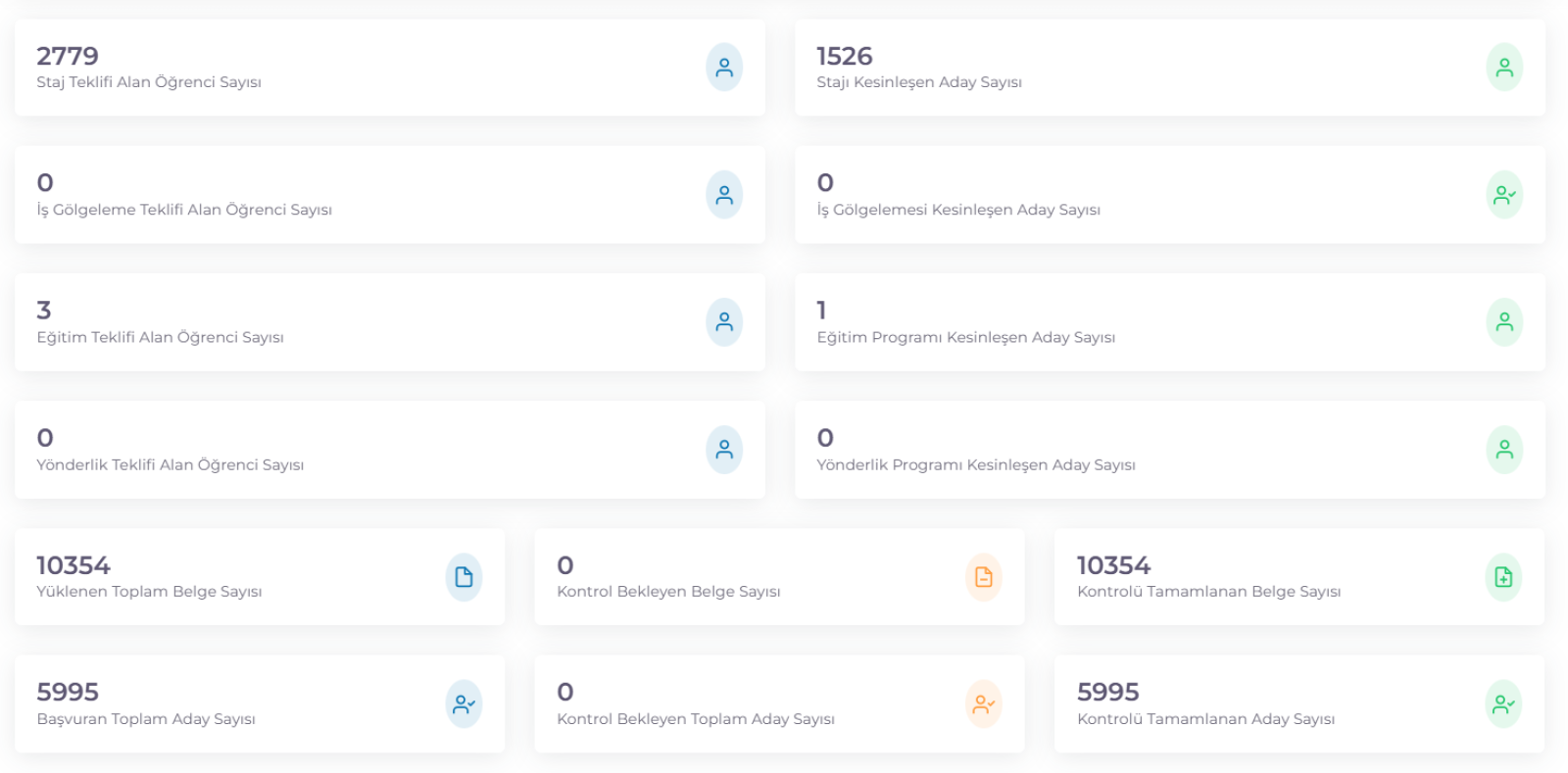Open the Staj Teklifi Alan Öğrenci Sayısı label
Image resolution: width=1568 pixels, height=773 pixels.
point(149,82)
